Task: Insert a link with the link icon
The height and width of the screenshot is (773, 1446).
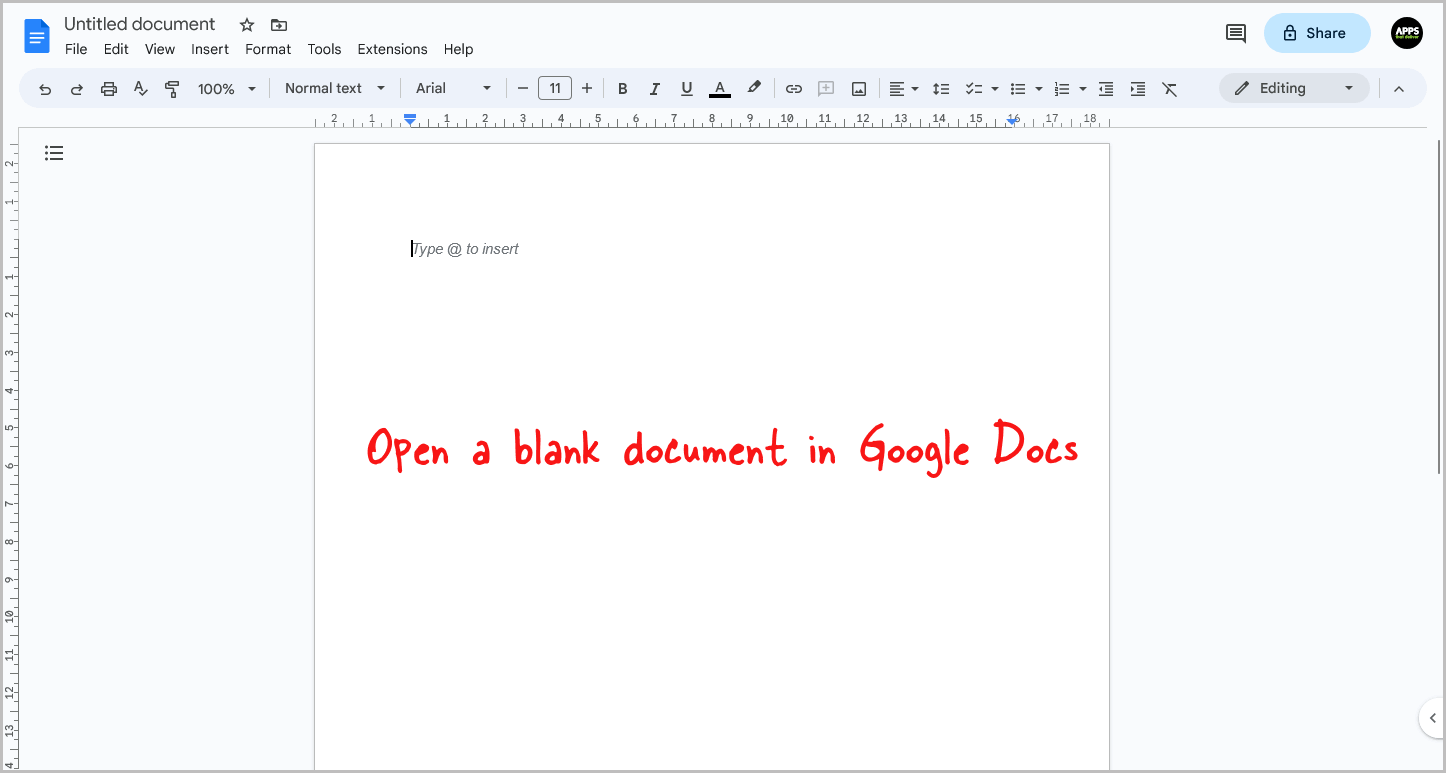Action: click(x=794, y=89)
